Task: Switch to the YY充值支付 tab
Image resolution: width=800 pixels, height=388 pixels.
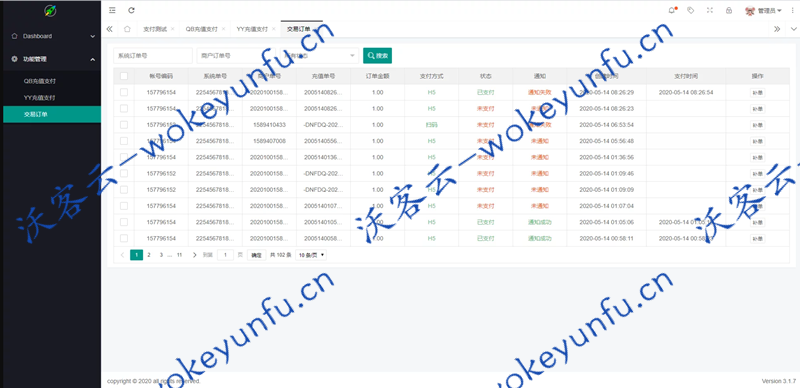Action: click(x=252, y=29)
